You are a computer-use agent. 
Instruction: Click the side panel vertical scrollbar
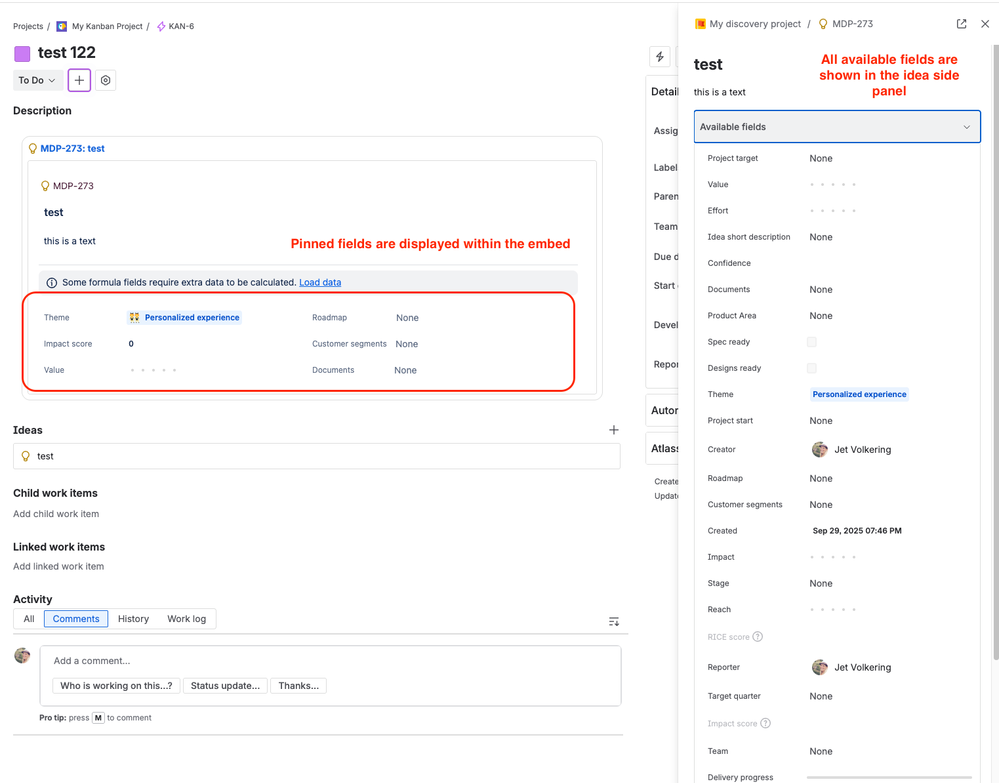click(x=995, y=353)
